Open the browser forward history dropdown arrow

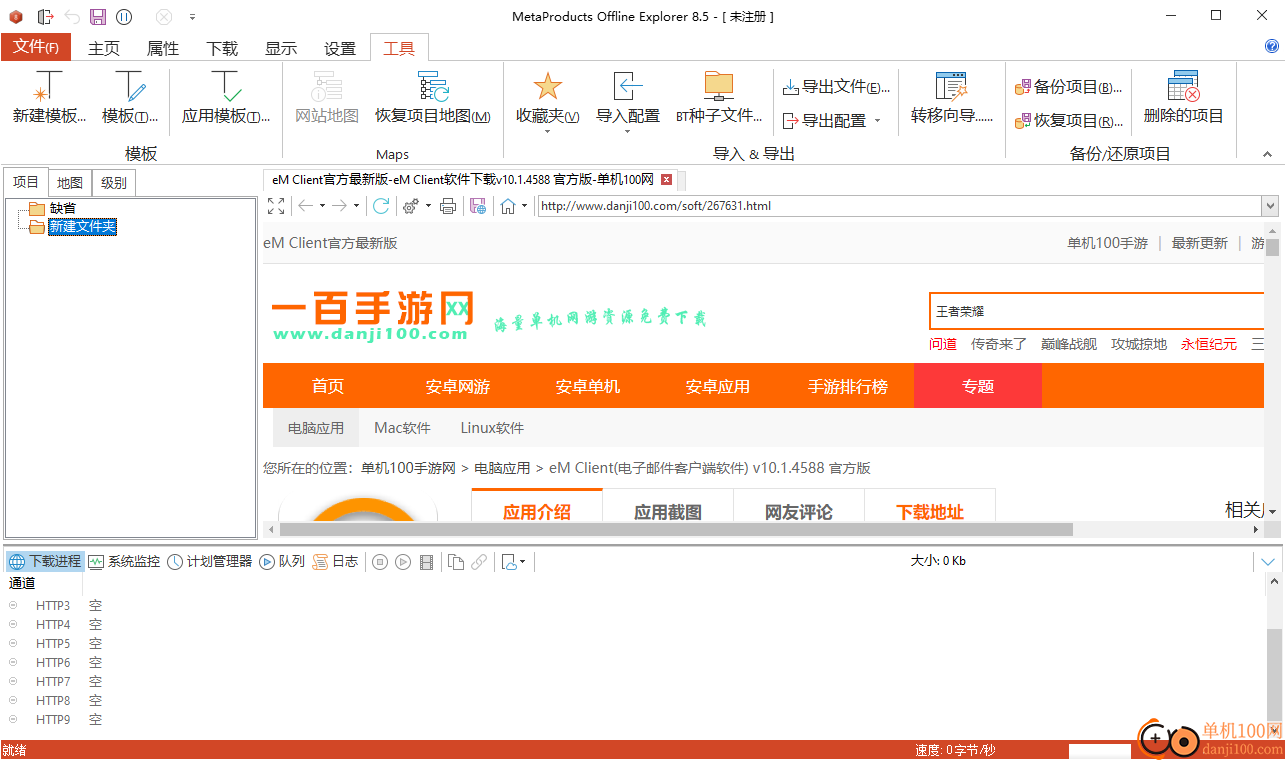click(x=356, y=206)
